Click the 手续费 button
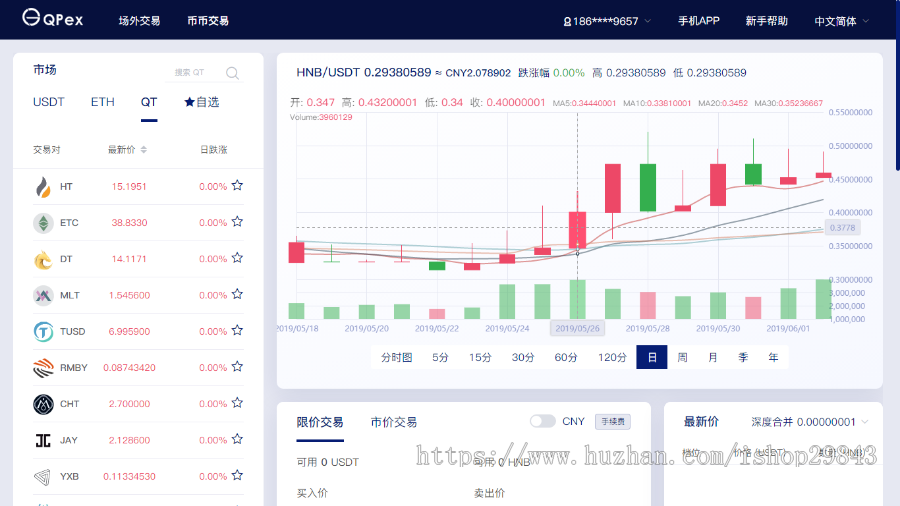 (x=612, y=422)
